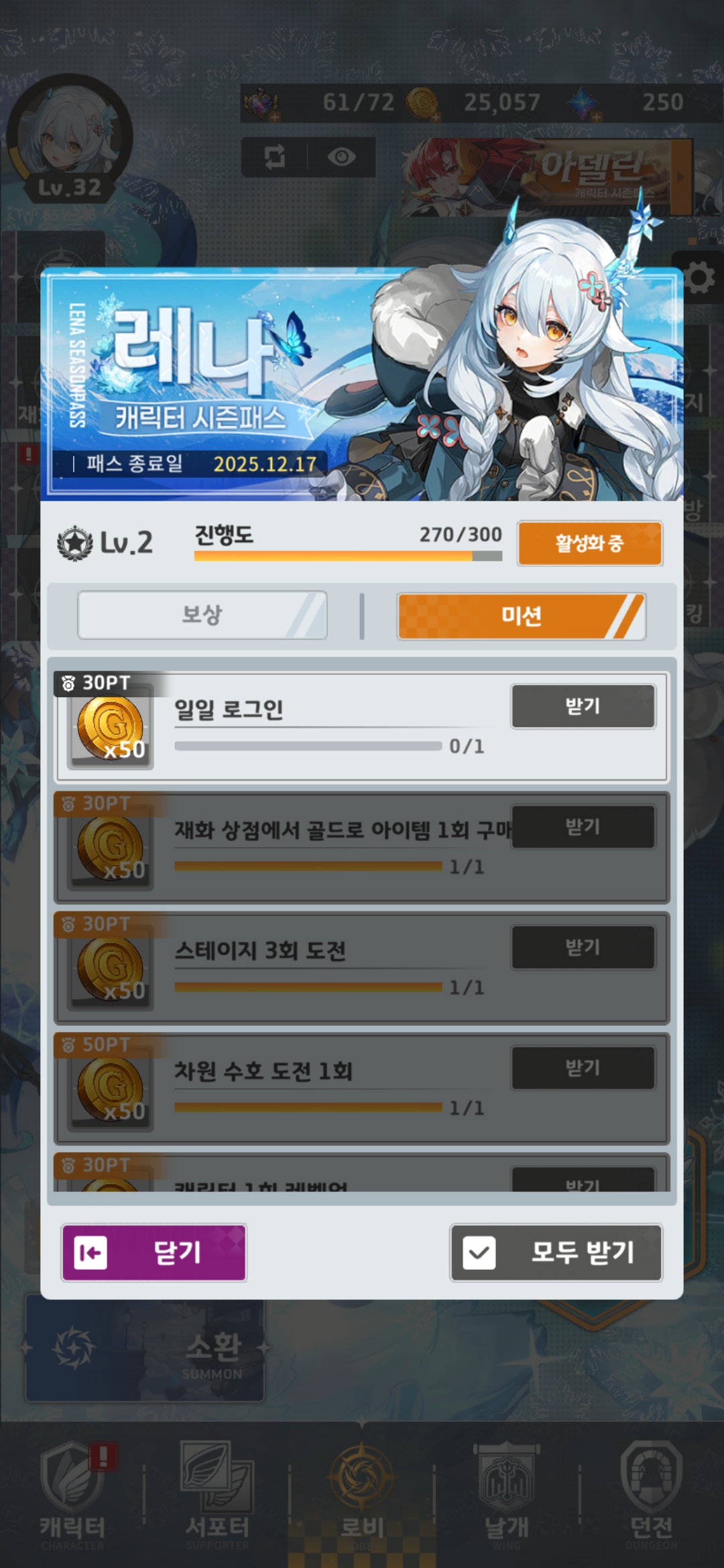Tap the swap arrows icon
Viewport: 724px width, 1568px height.
[275, 157]
